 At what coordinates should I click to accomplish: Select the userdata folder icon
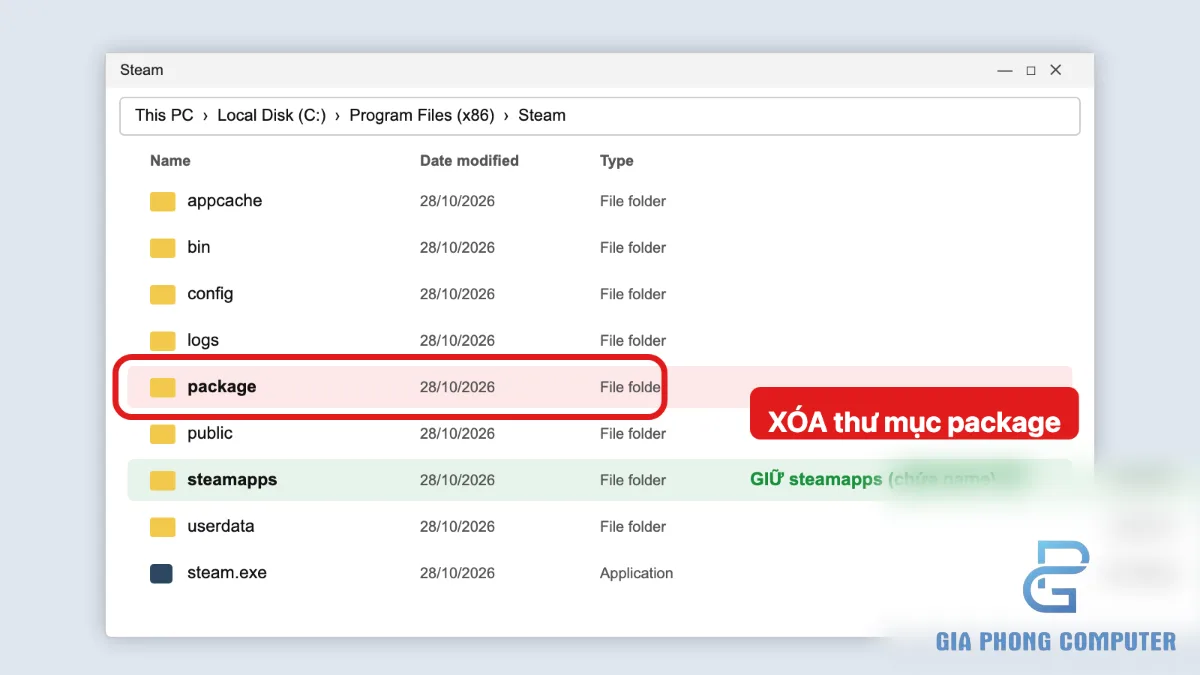[162, 527]
